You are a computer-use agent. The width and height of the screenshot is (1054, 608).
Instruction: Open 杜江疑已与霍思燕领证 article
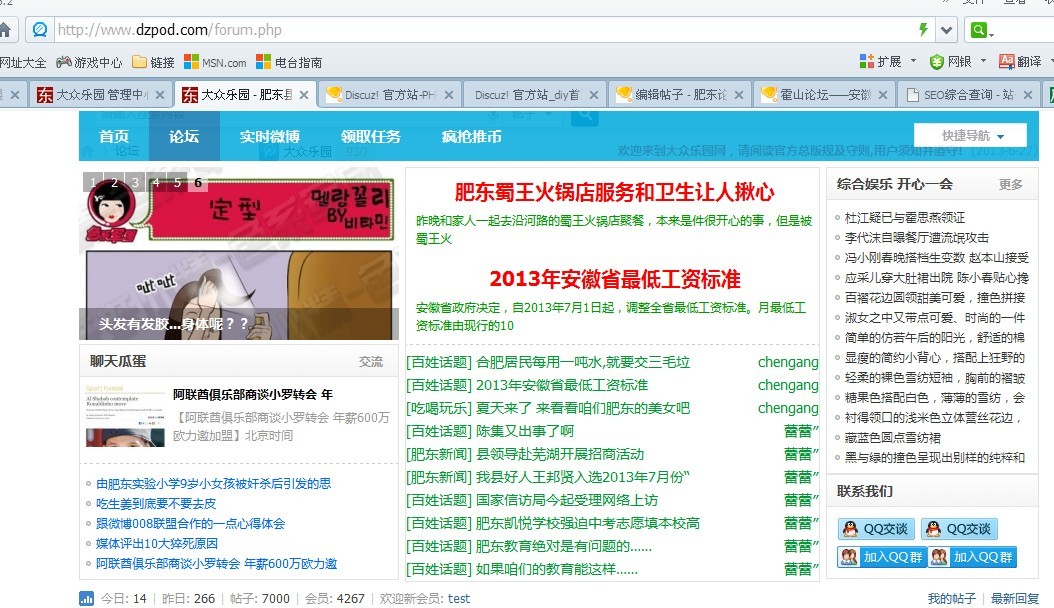coord(905,218)
